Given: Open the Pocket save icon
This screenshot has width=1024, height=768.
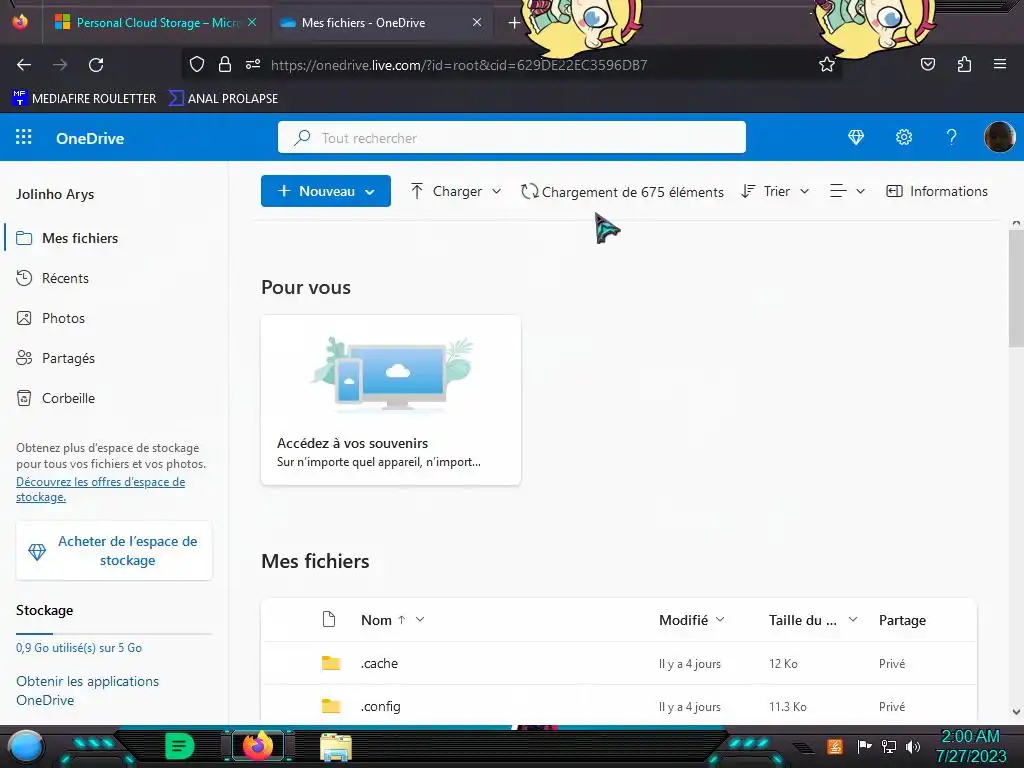Looking at the screenshot, I should coord(927,65).
